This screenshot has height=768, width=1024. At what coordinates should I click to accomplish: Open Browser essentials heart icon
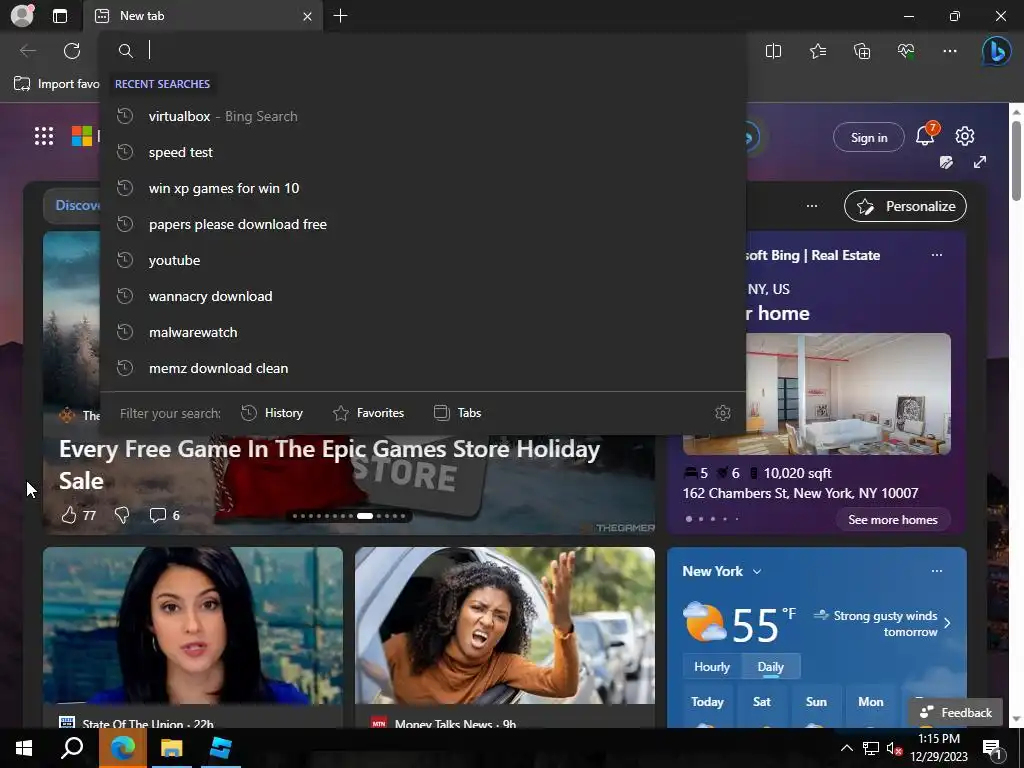906,51
